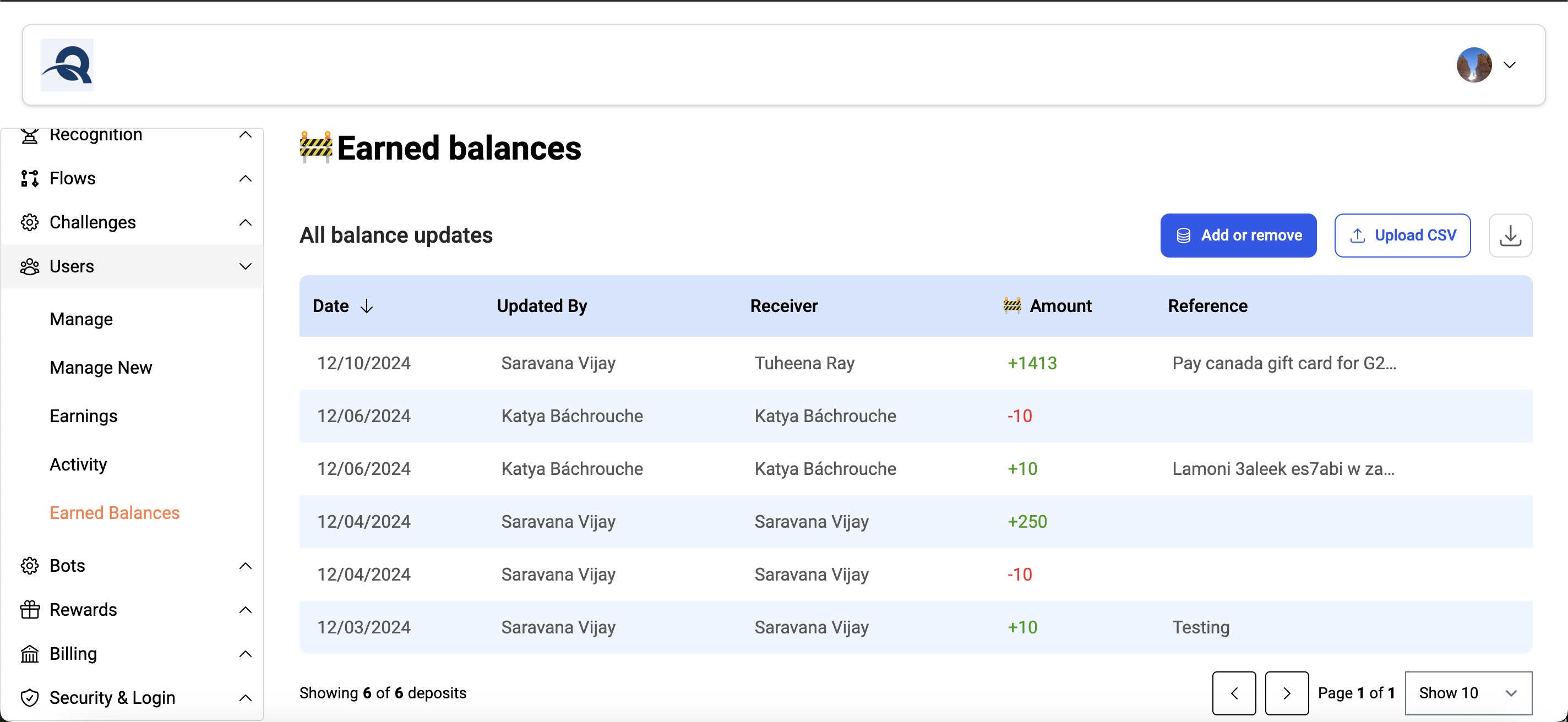Toggle the Rewards section chevron
The height and width of the screenshot is (722, 1568).
(x=246, y=610)
